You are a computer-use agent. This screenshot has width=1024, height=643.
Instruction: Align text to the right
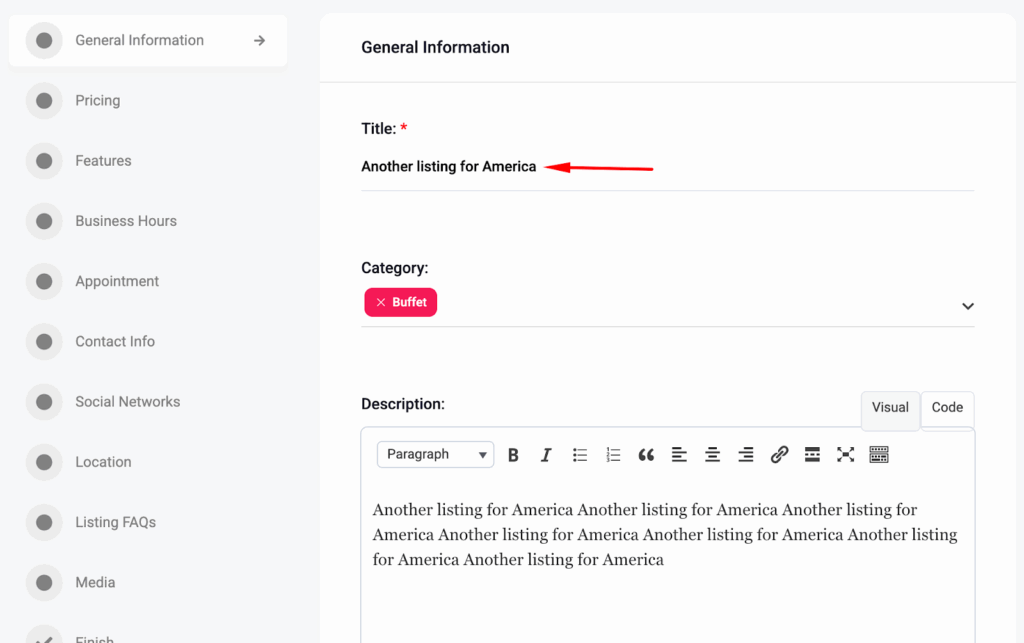[746, 455]
